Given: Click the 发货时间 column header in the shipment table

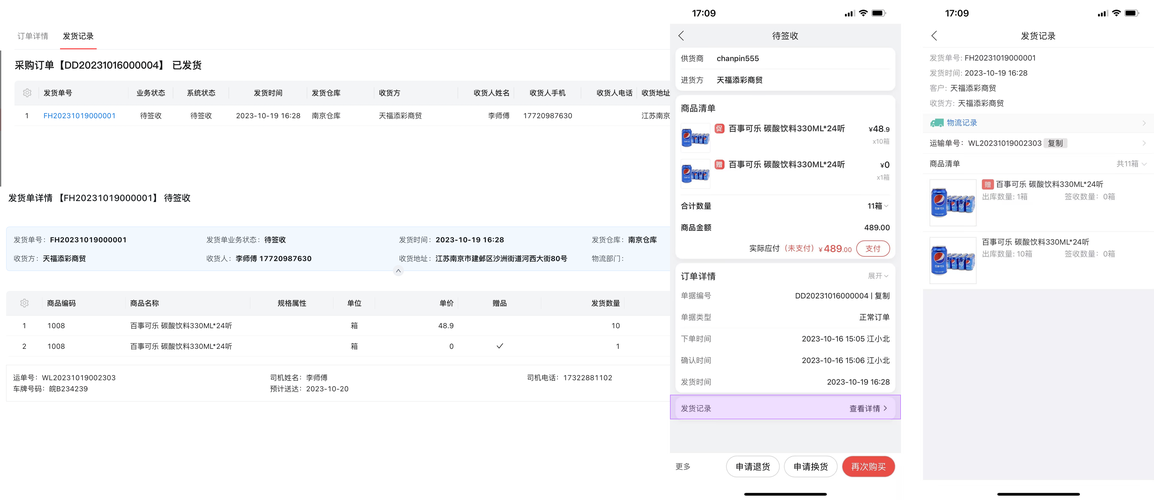Looking at the screenshot, I should click(x=268, y=94).
